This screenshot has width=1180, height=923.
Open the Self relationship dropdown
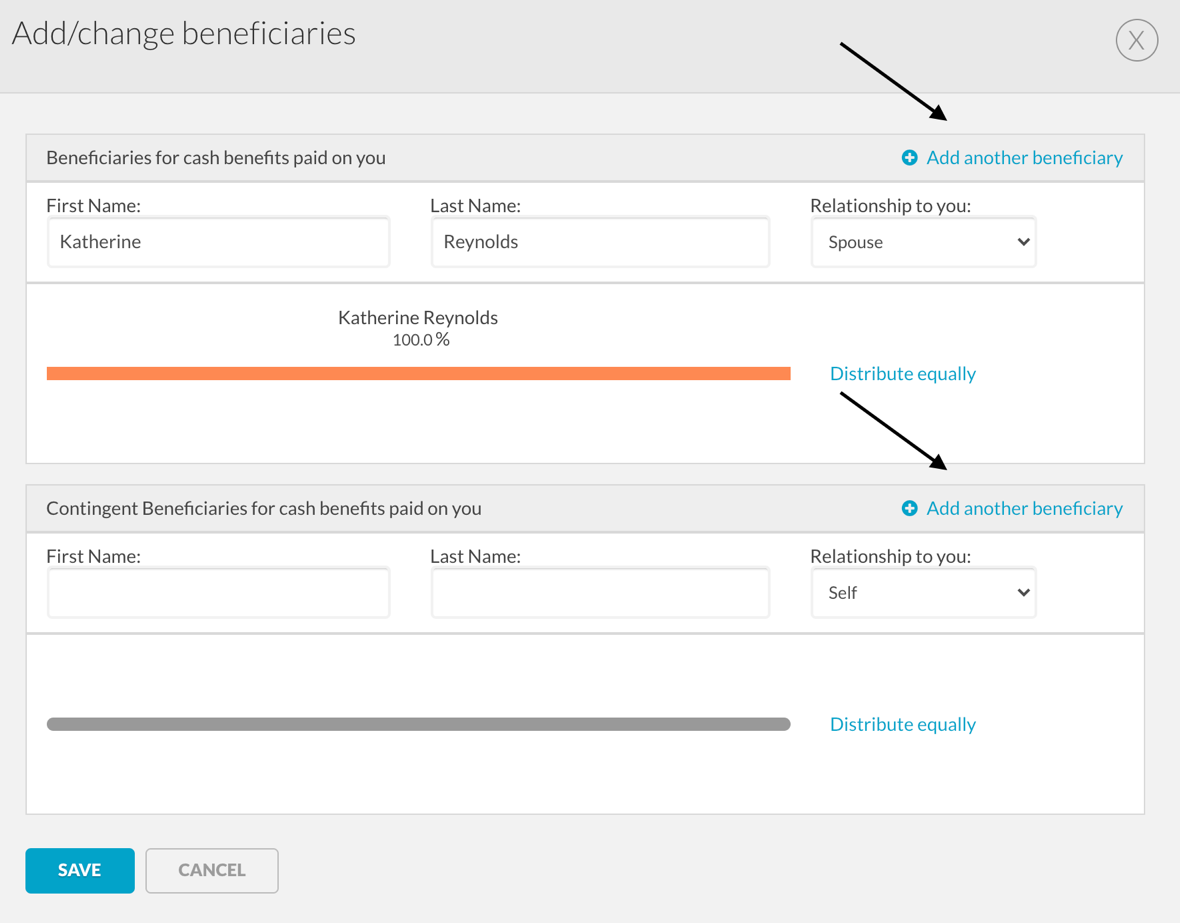click(922, 593)
